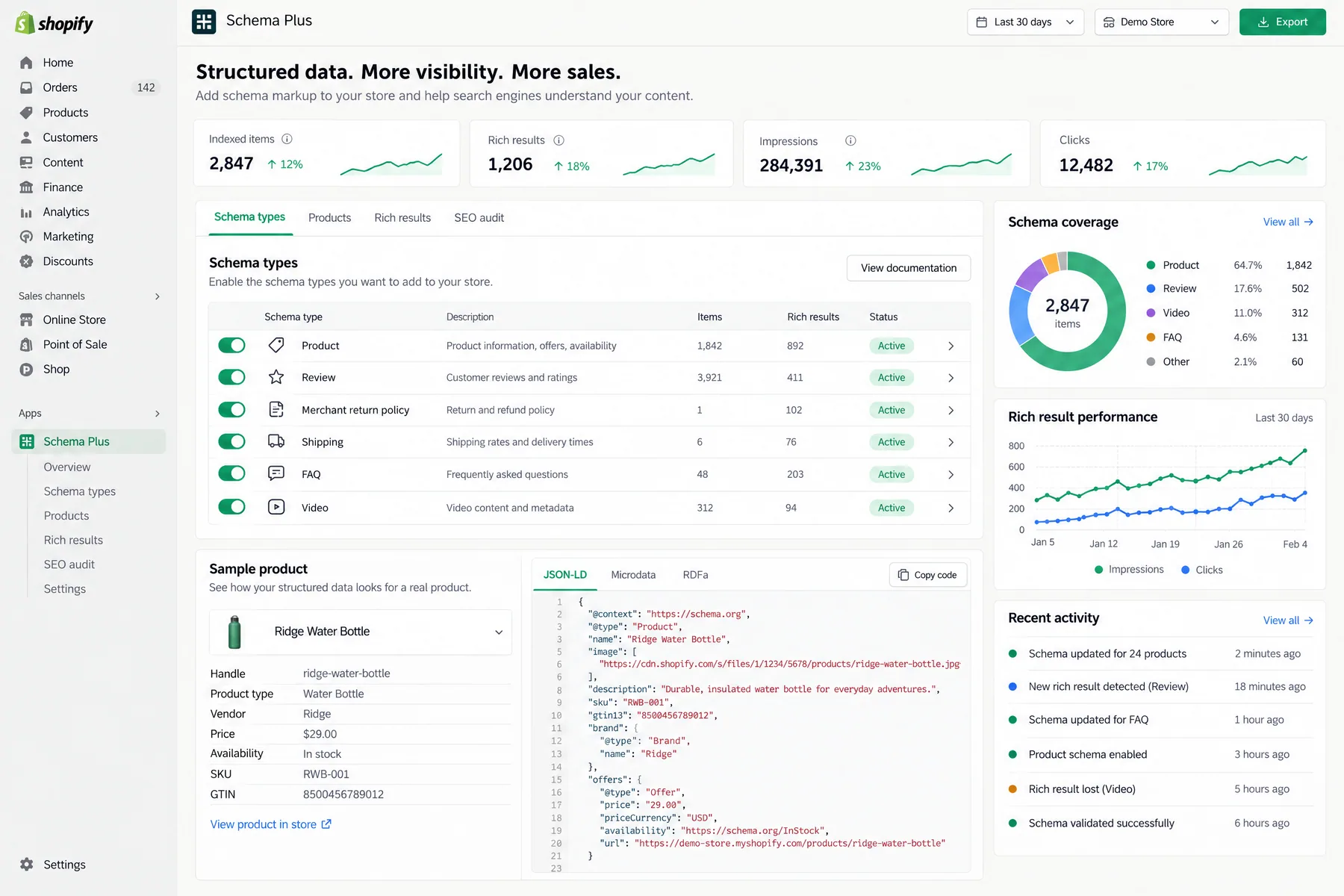Click View all in Recent activity
Image resolution: width=1344 pixels, height=896 pixels.
(x=1288, y=620)
